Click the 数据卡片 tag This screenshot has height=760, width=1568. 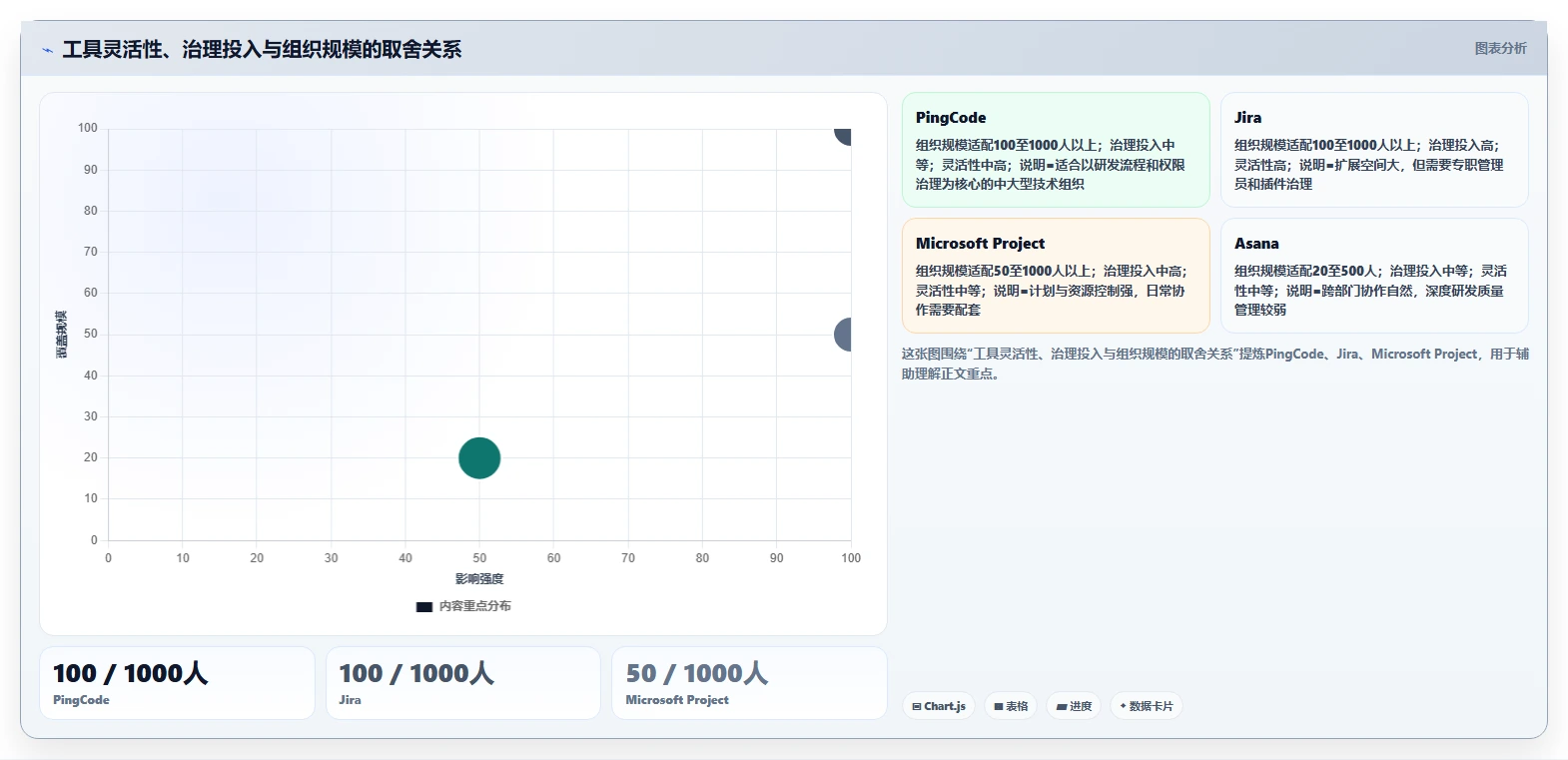pyautogui.click(x=1147, y=706)
